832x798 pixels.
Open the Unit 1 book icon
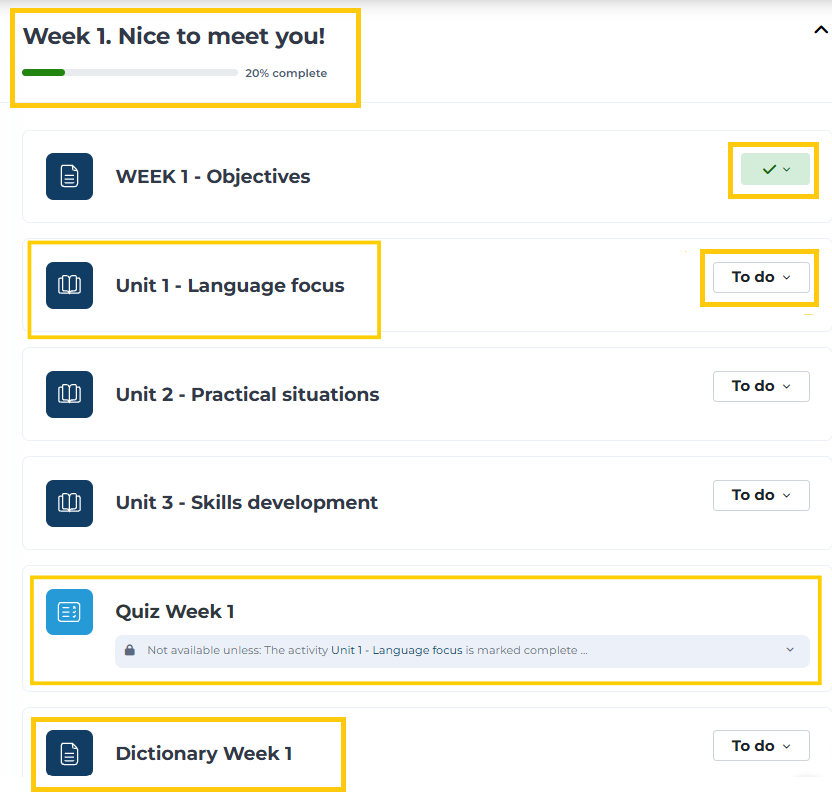(x=70, y=285)
